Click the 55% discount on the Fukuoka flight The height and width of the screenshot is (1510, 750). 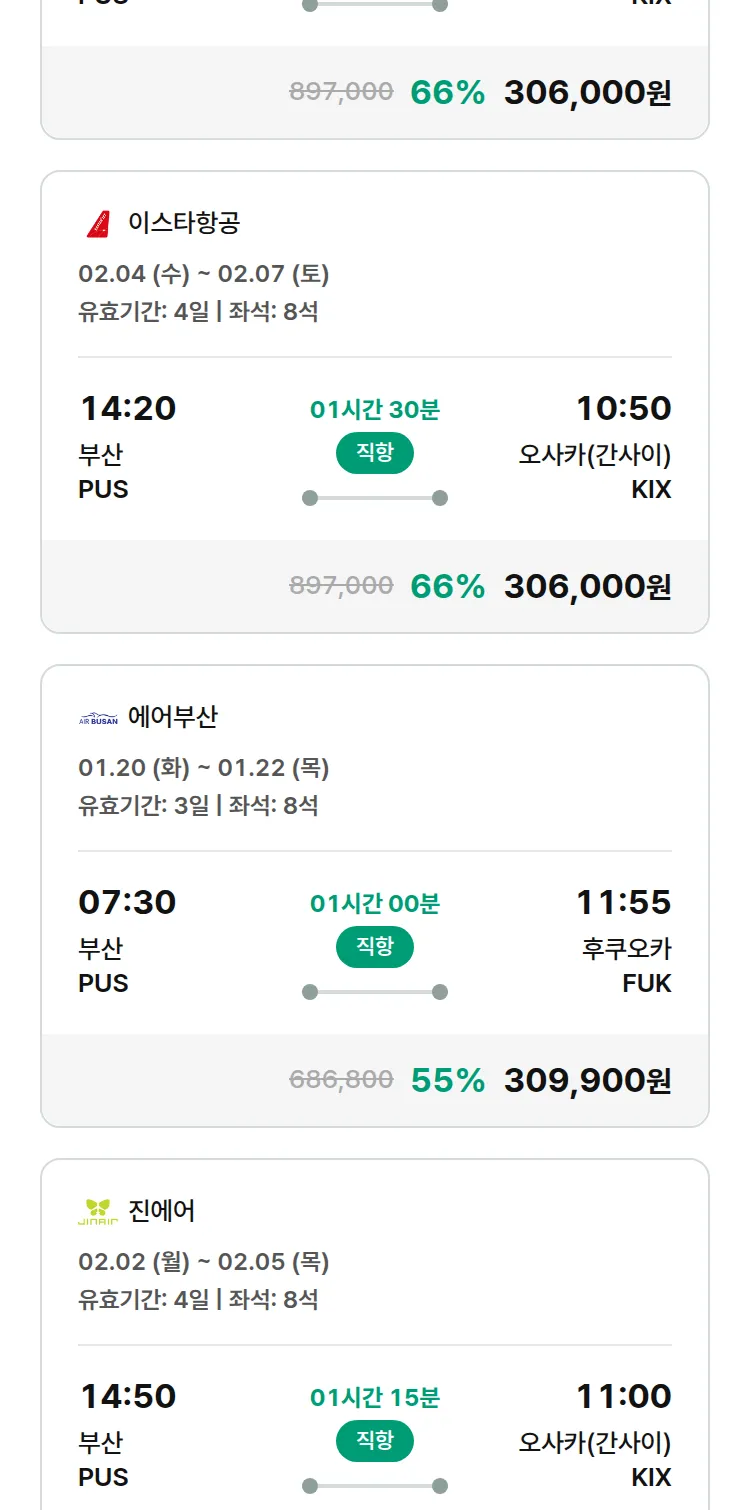[447, 1080]
